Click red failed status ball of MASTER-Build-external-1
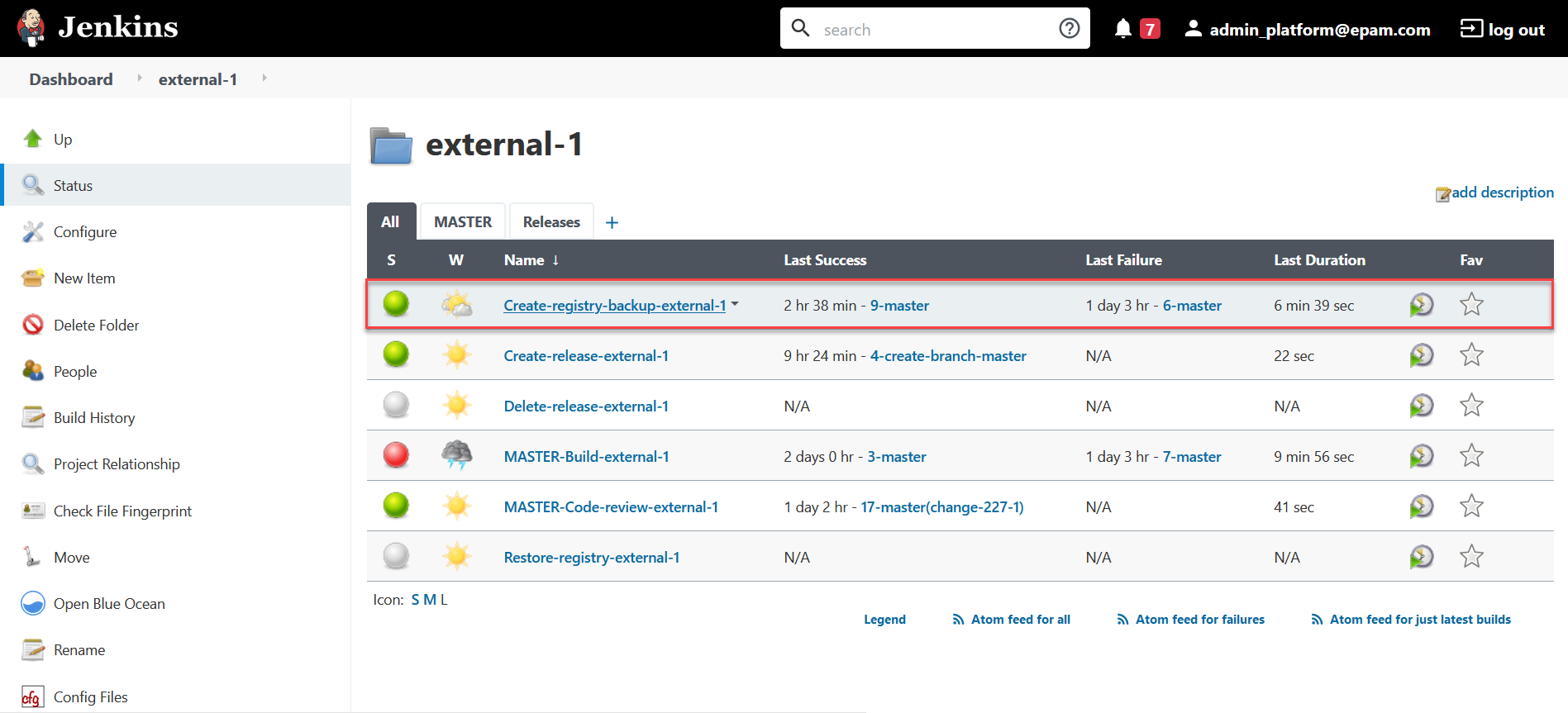 click(396, 455)
